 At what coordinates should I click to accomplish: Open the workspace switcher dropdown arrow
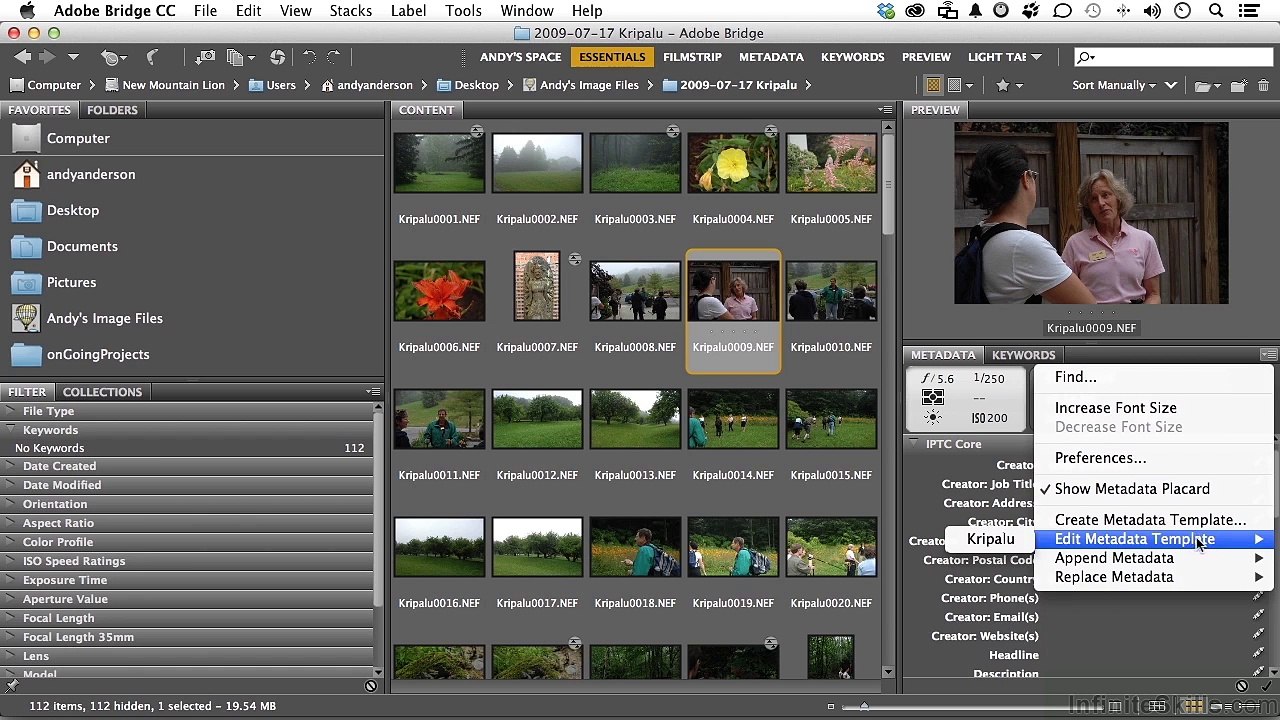[x=1036, y=57]
